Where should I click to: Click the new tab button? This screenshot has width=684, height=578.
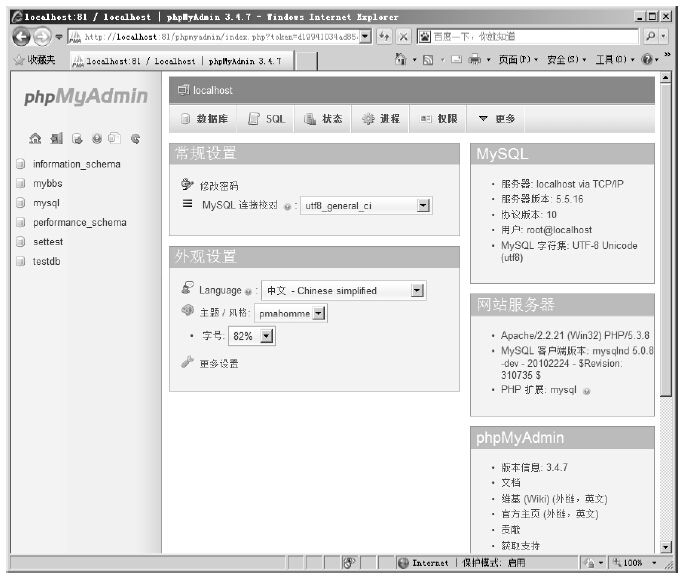pos(306,61)
